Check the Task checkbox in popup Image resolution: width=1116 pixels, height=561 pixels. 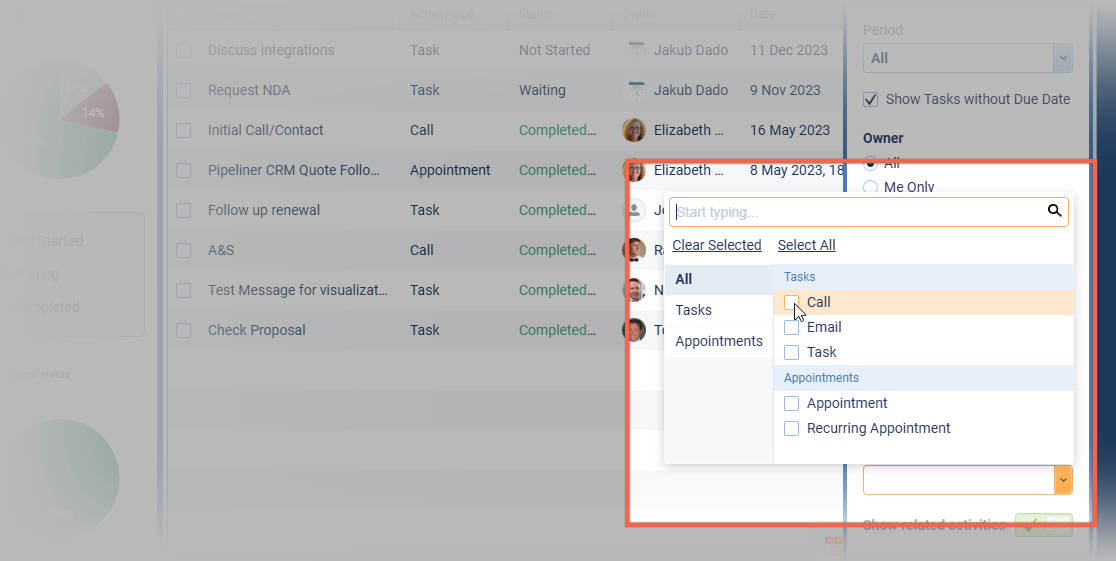(791, 352)
